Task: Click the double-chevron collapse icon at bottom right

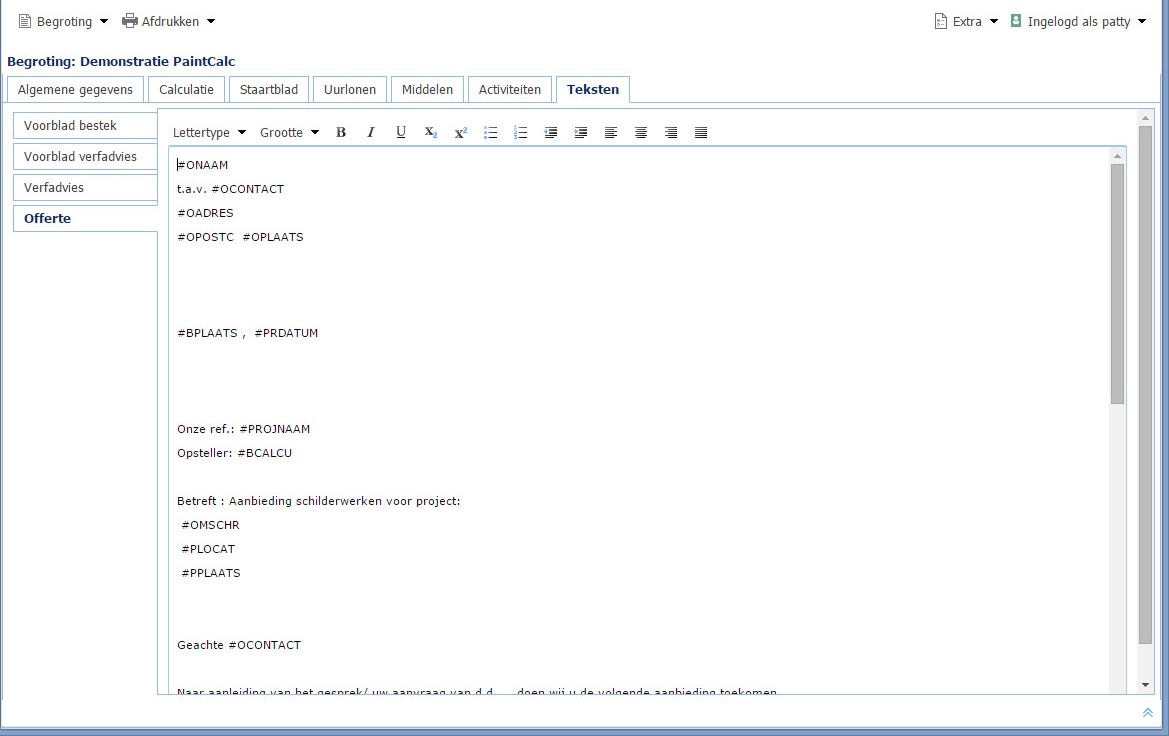Action: click(x=1147, y=712)
